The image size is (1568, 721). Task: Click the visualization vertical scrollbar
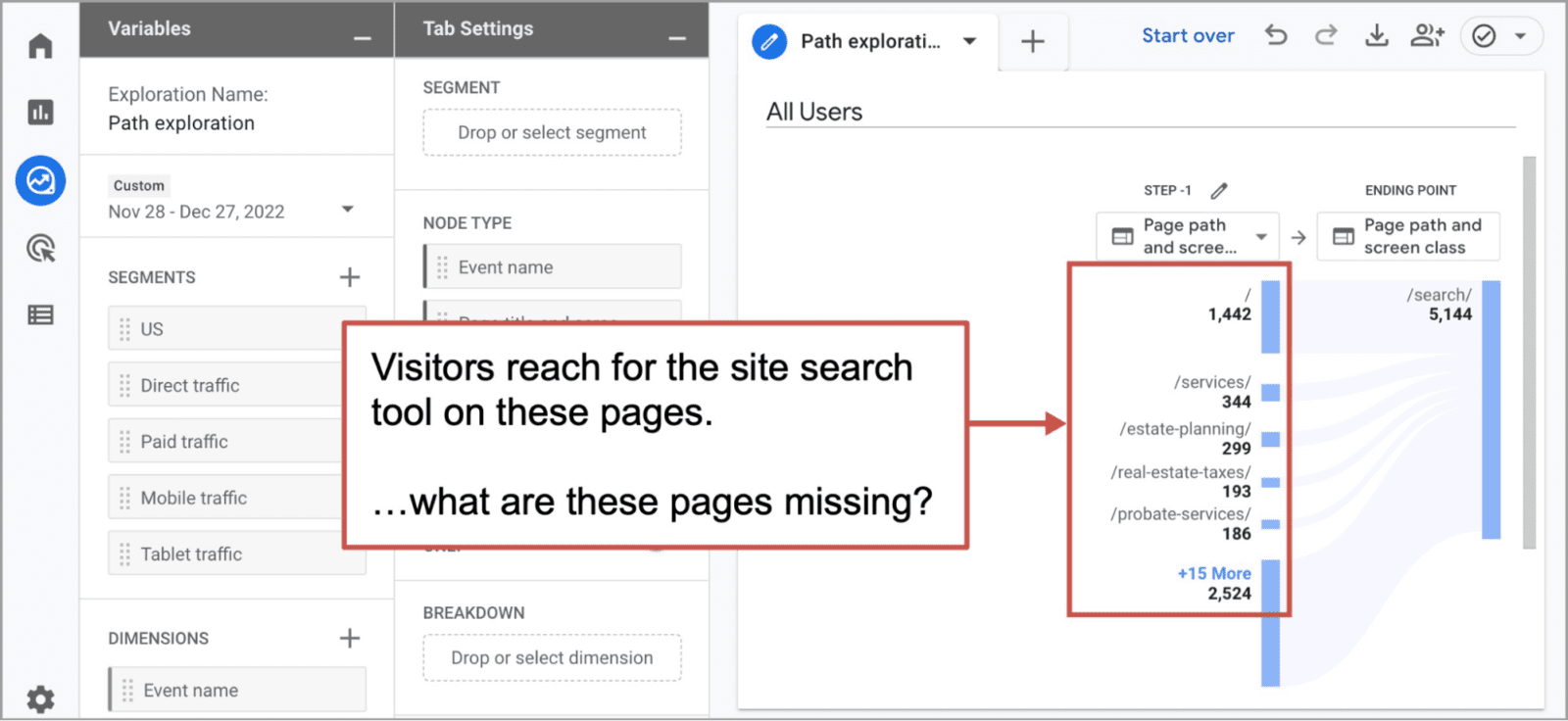pyautogui.click(x=1530, y=353)
